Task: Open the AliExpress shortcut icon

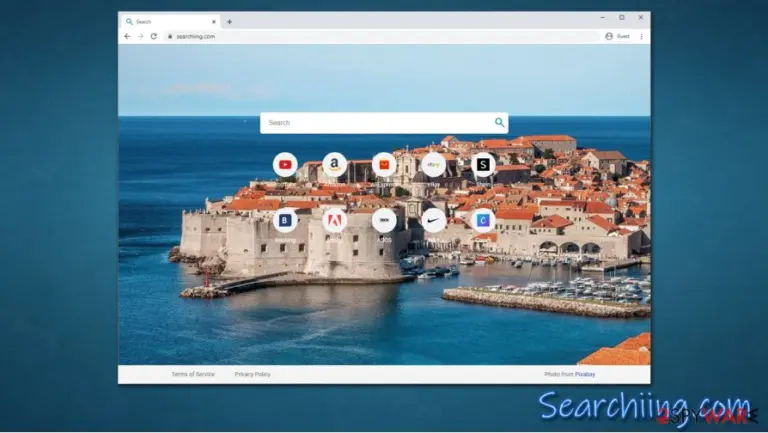Action: click(x=384, y=165)
